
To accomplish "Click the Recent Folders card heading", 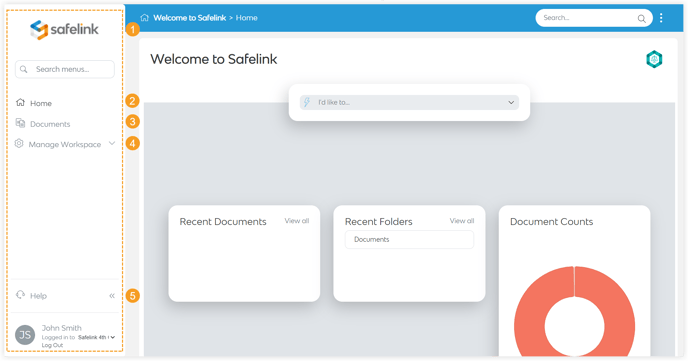I will point(379,222).
